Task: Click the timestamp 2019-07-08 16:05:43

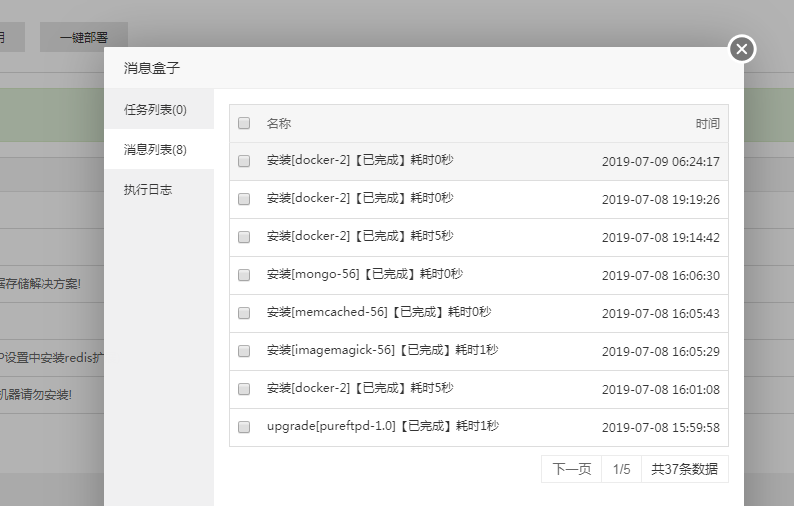Action: (660, 314)
